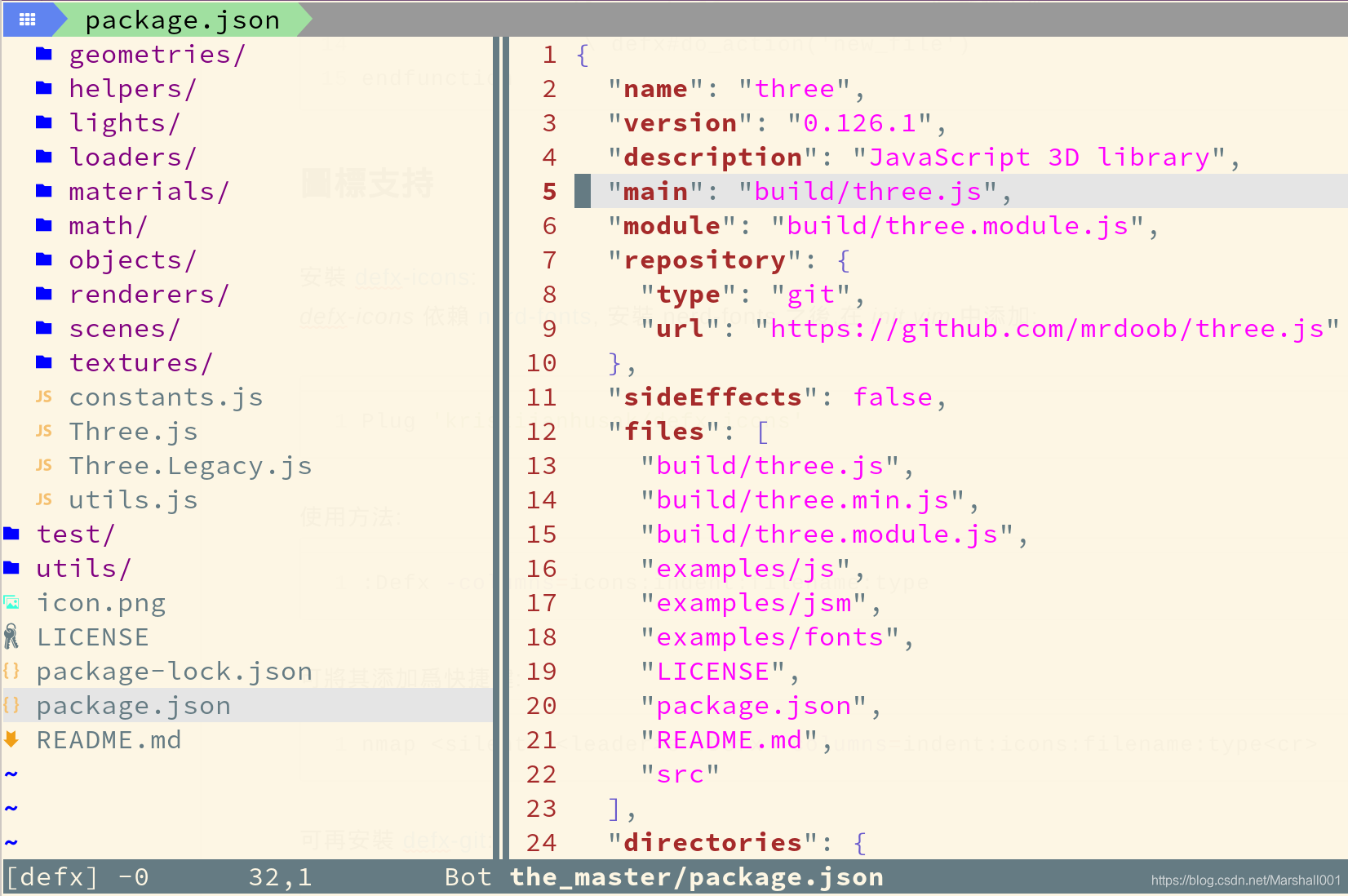The image size is (1348, 896).
Task: Expand the loaders/ directory
Action: click(x=133, y=157)
